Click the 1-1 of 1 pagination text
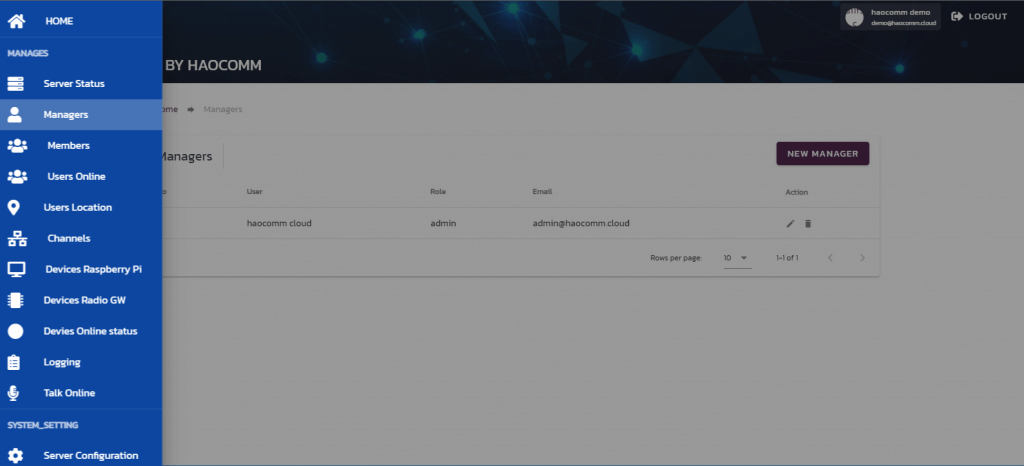Image resolution: width=1024 pixels, height=466 pixels. 787,258
